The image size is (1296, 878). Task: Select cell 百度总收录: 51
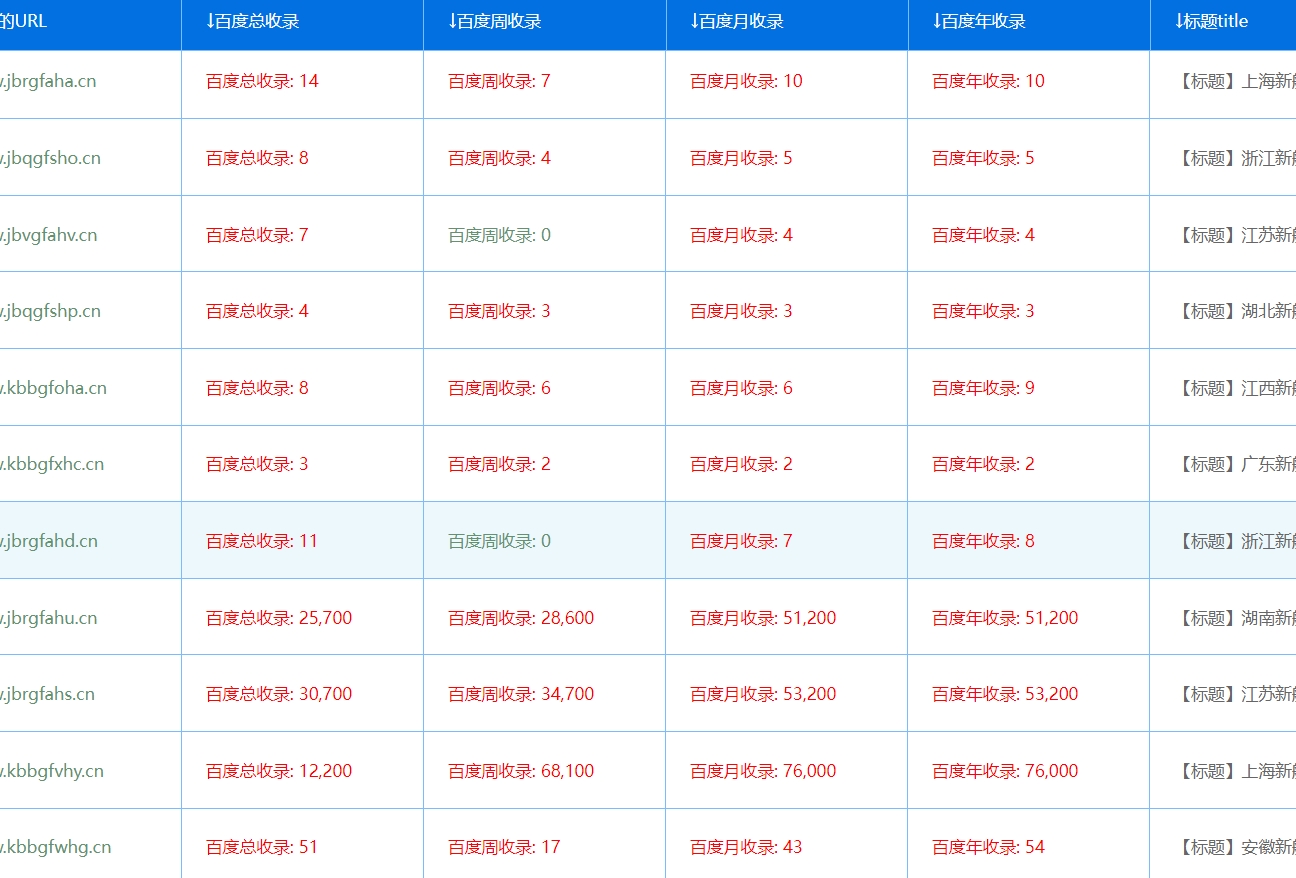tap(262, 847)
